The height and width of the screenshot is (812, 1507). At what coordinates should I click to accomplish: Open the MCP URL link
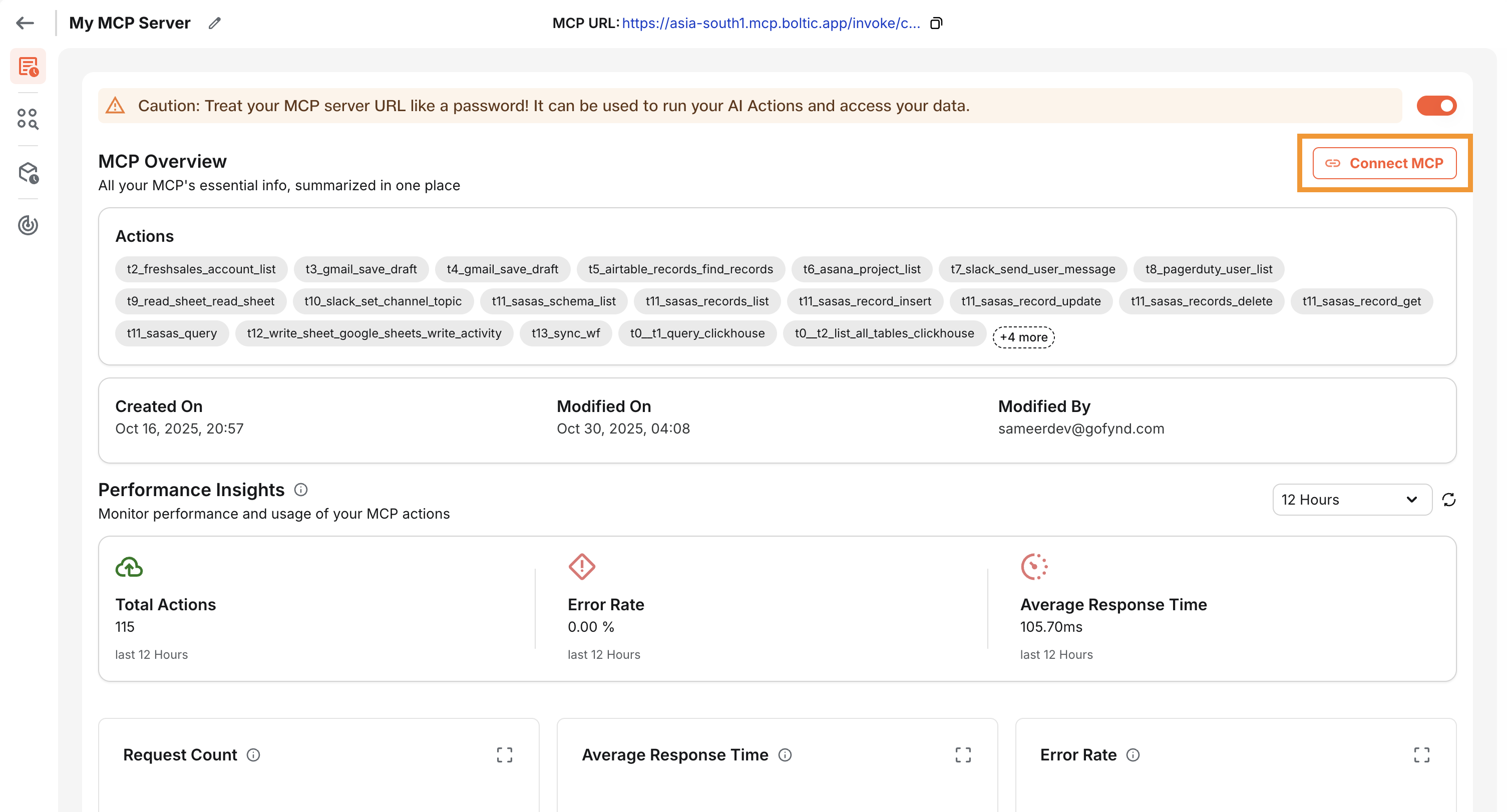tap(771, 23)
